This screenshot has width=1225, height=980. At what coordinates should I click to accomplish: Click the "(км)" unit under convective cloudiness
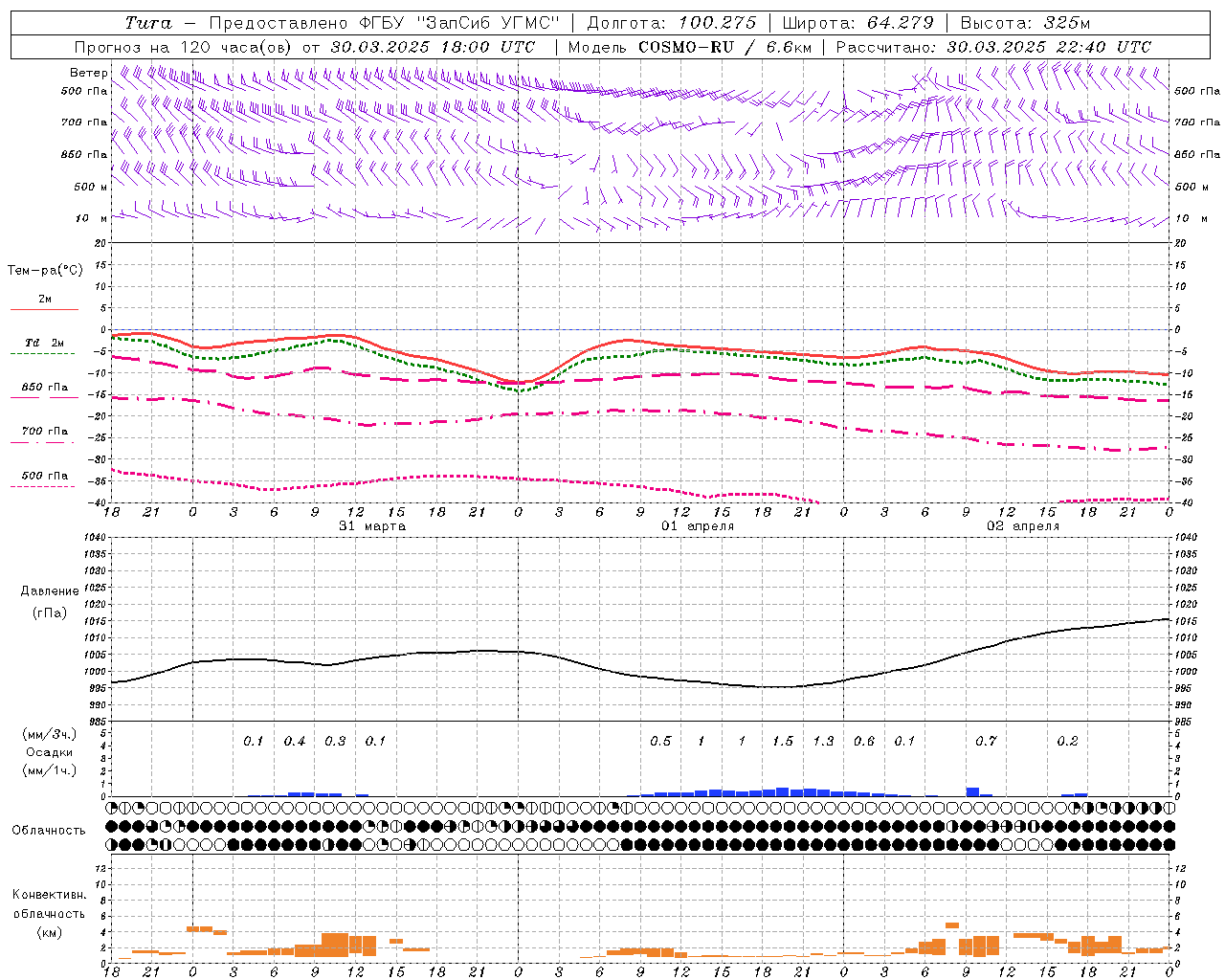[50, 932]
